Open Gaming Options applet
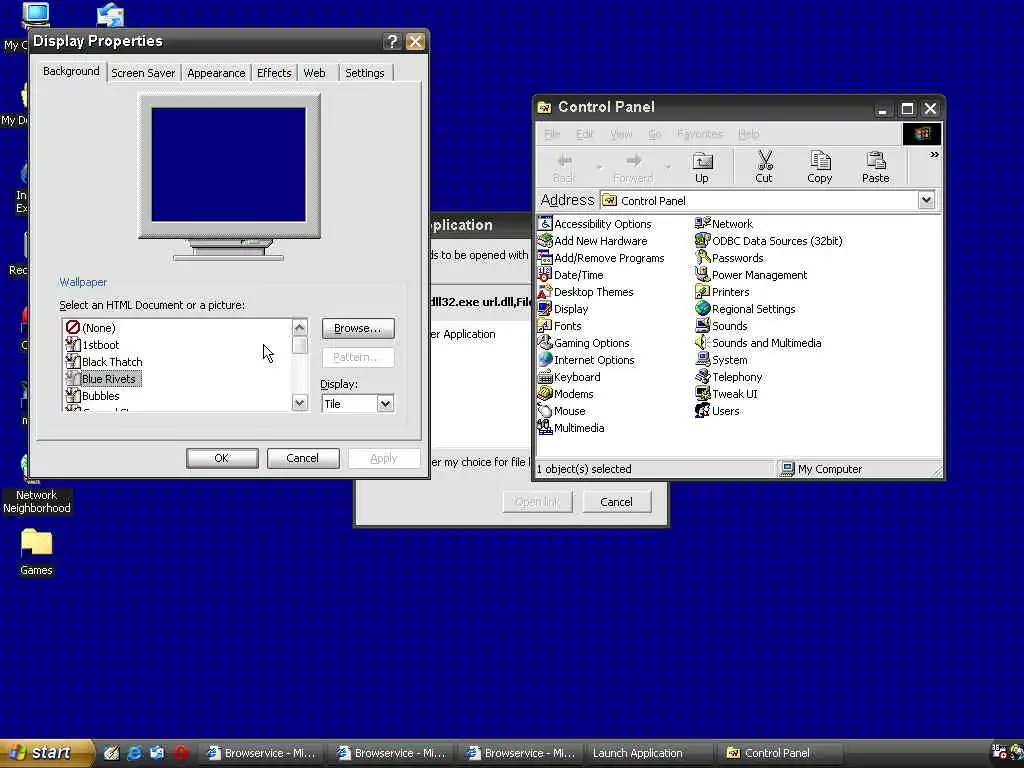The image size is (1024, 768). [x=583, y=343]
